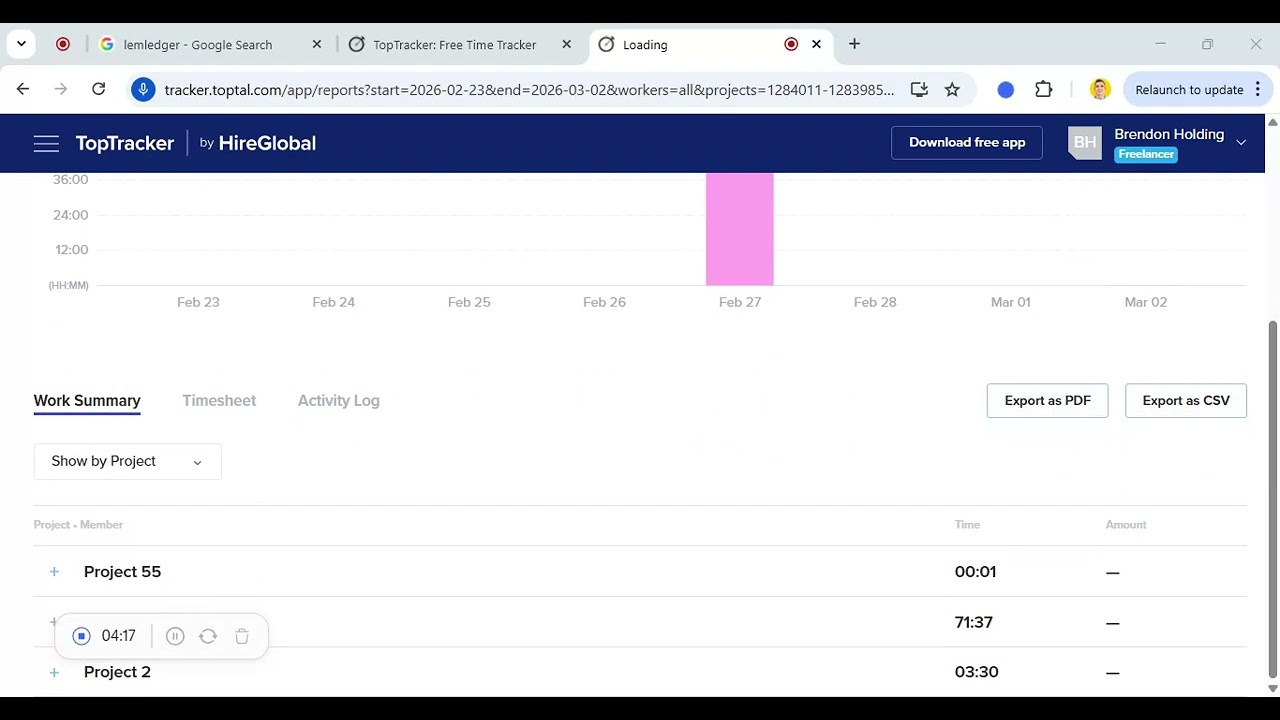1280x720 pixels.
Task: Click the Freelancer badge
Action: (x=1146, y=155)
